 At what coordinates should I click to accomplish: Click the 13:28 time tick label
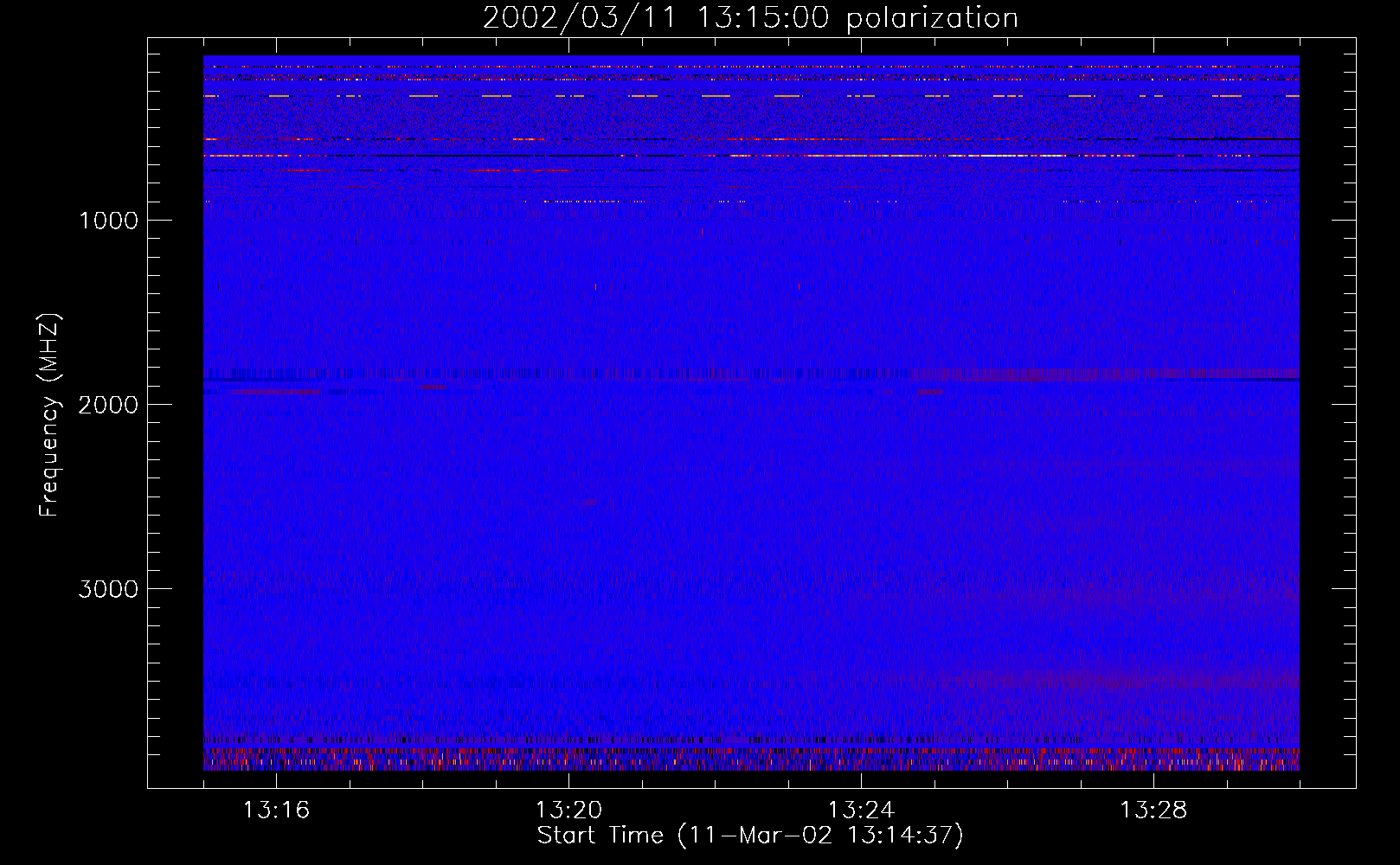[1153, 811]
